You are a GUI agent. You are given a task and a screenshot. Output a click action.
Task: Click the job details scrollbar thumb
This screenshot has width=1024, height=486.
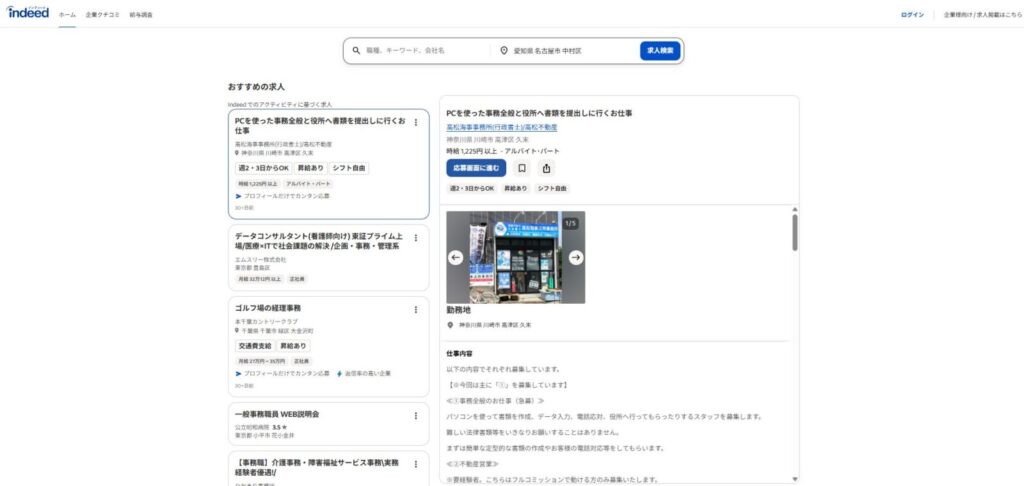click(795, 233)
